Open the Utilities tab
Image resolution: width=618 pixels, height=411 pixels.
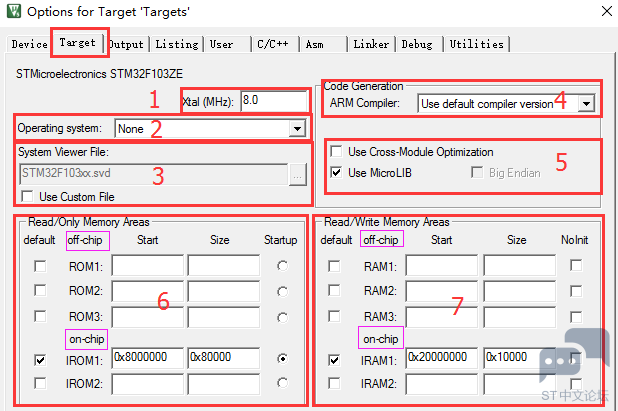[476, 45]
